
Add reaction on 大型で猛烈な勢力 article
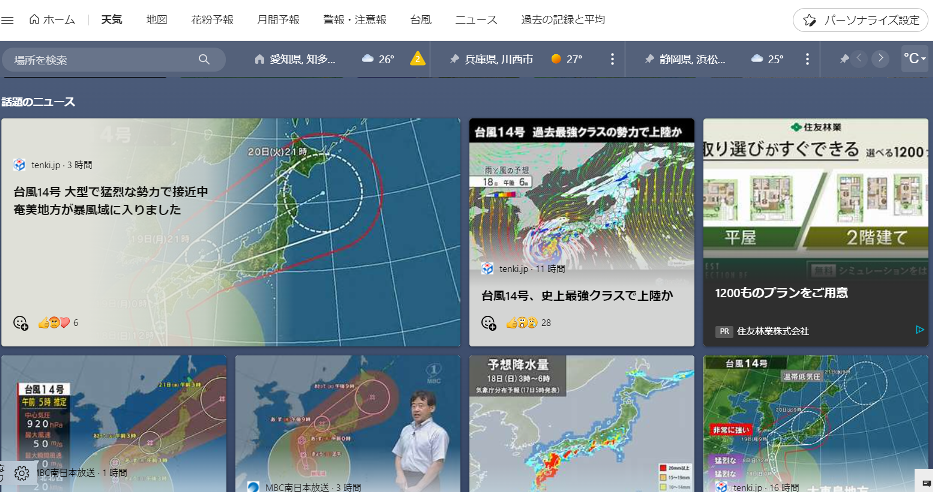(21, 323)
